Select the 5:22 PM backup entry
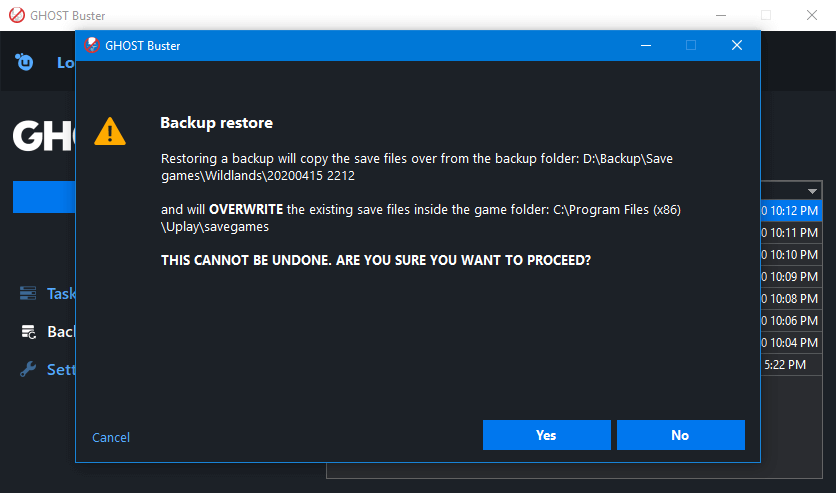Image resolution: width=836 pixels, height=493 pixels. tap(791, 365)
